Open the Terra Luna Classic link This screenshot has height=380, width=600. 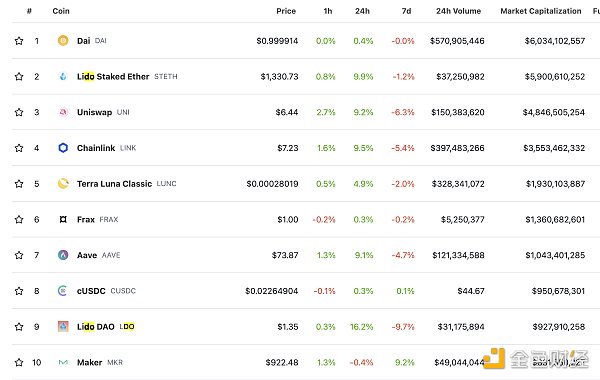tap(114, 184)
